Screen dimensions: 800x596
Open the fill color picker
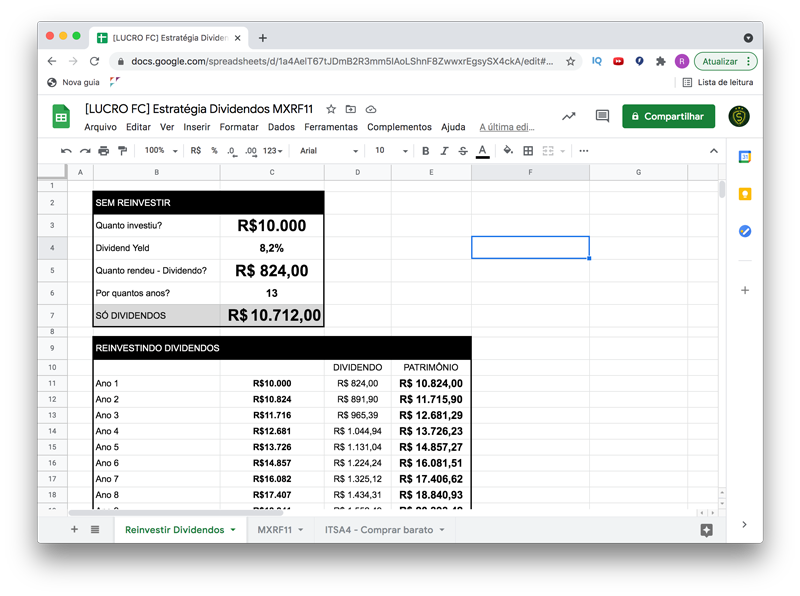click(x=508, y=151)
